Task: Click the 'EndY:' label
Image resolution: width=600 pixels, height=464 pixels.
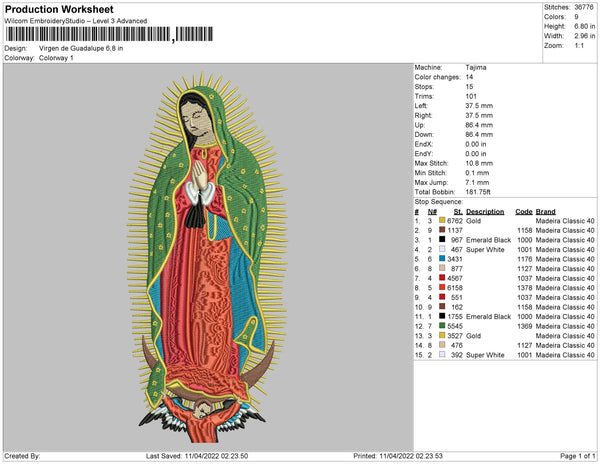Action: tap(424, 153)
